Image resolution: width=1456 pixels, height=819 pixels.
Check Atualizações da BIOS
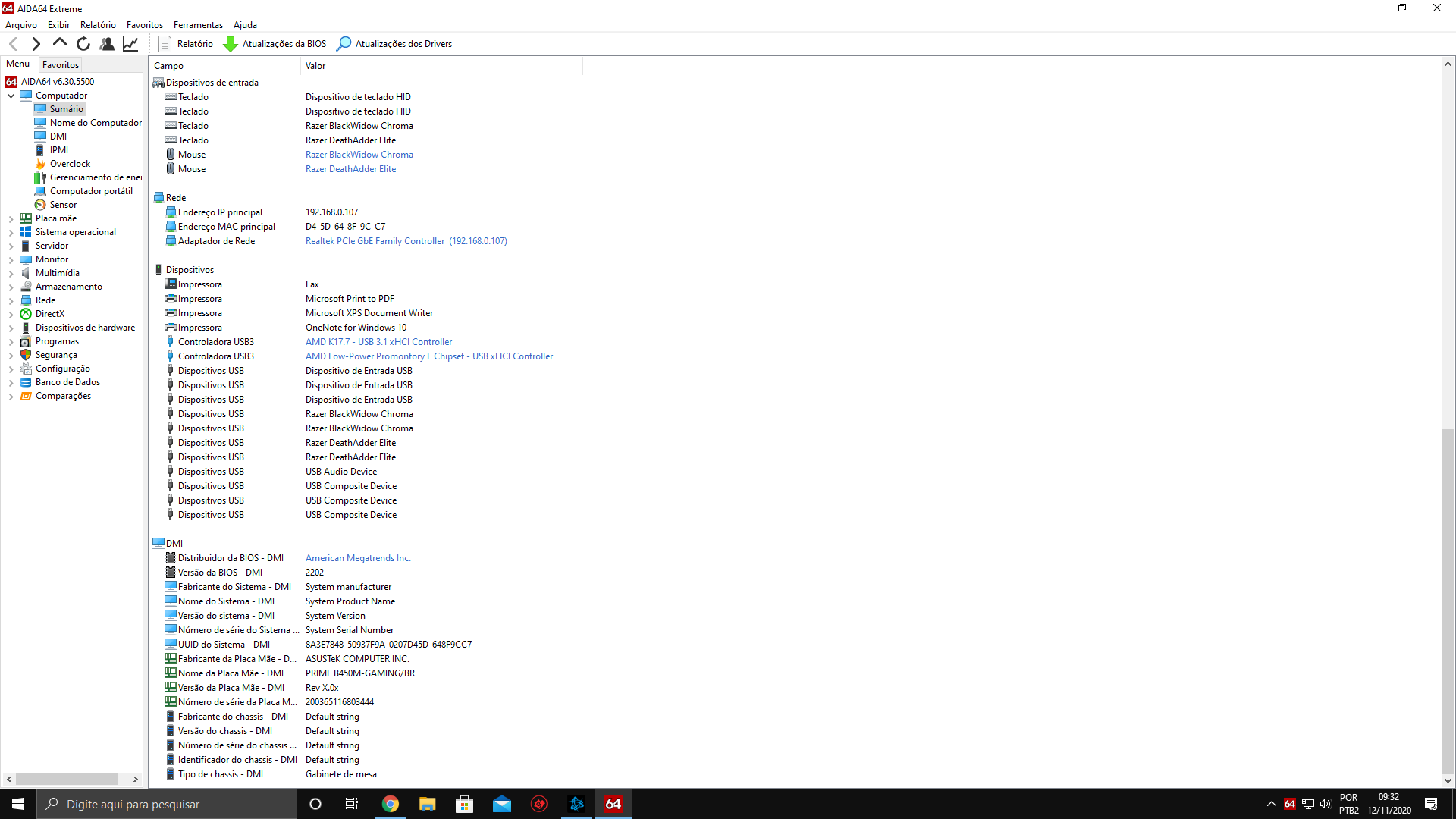(x=275, y=44)
